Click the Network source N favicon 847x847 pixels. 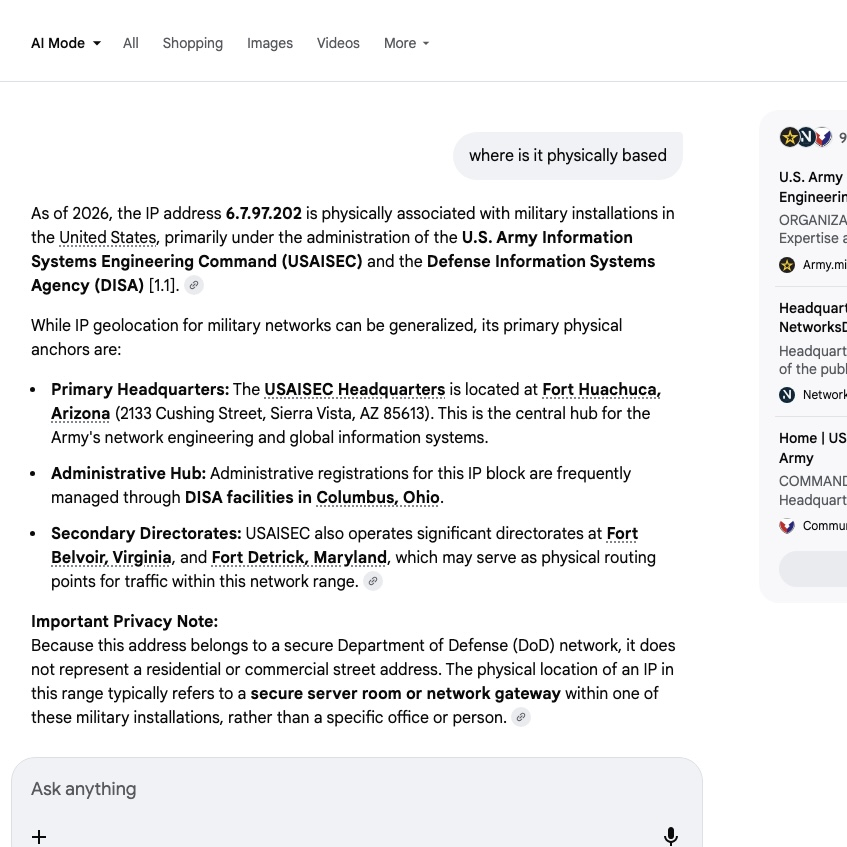[787, 395]
